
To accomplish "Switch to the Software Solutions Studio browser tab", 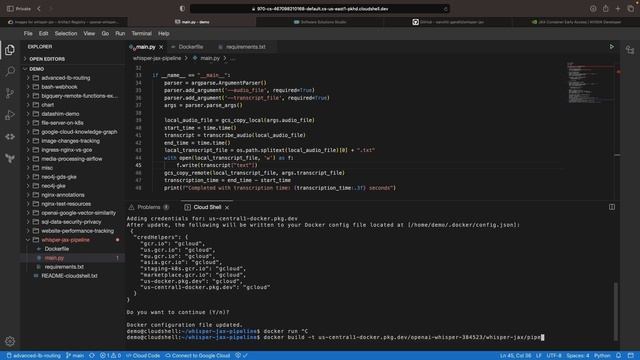I will point(320,22).
